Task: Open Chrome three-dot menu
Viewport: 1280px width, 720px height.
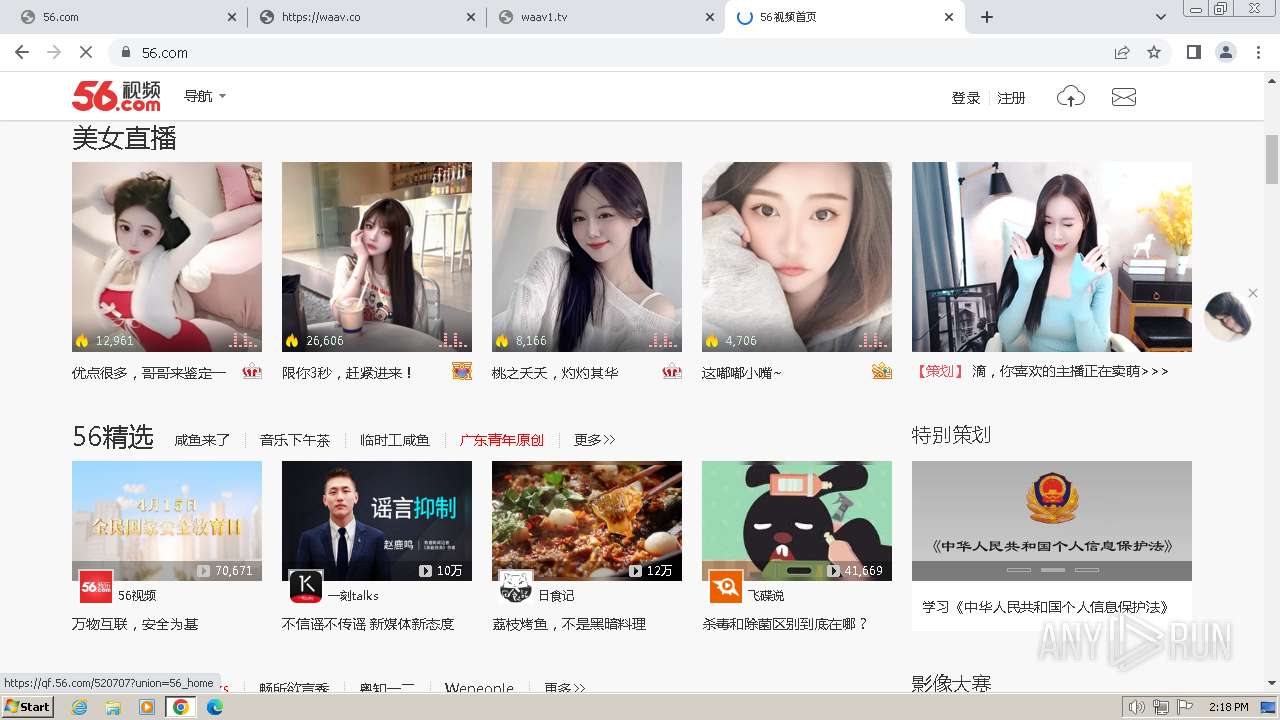Action: [1259, 52]
